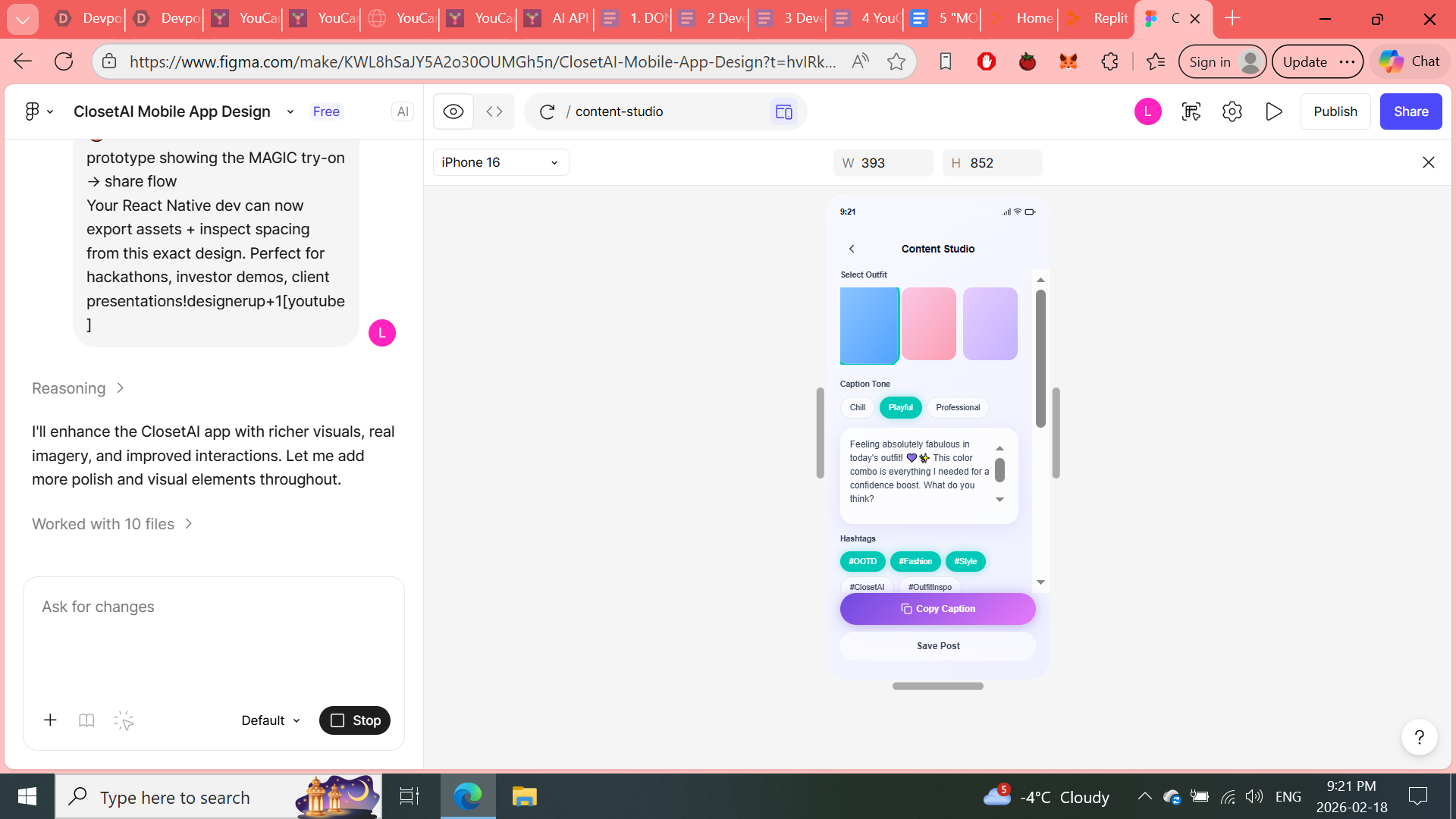
Task: Click the point-and-edit sparkle cursor icon
Action: (124, 720)
